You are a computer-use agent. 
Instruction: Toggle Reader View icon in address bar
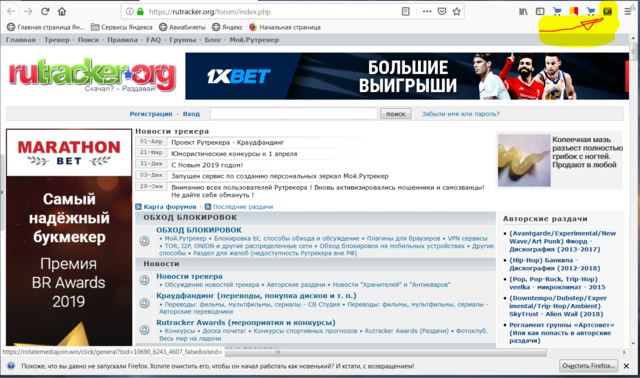405,11
